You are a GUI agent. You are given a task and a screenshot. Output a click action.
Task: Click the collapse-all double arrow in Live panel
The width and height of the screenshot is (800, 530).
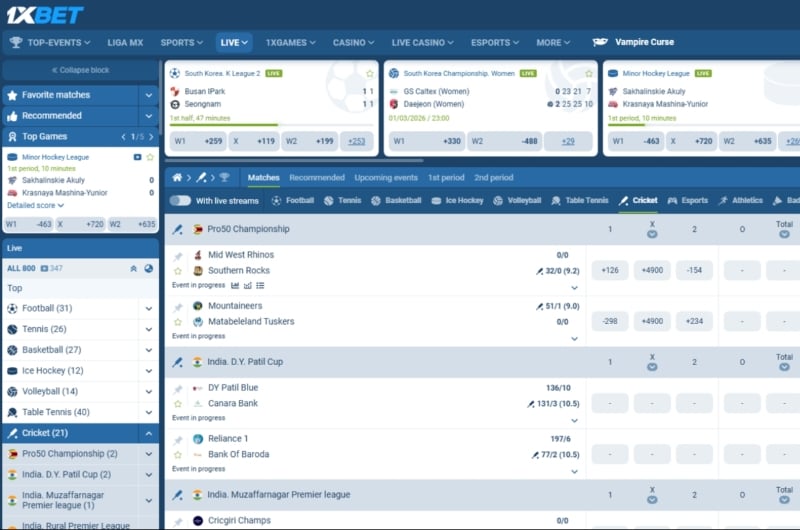point(134,268)
